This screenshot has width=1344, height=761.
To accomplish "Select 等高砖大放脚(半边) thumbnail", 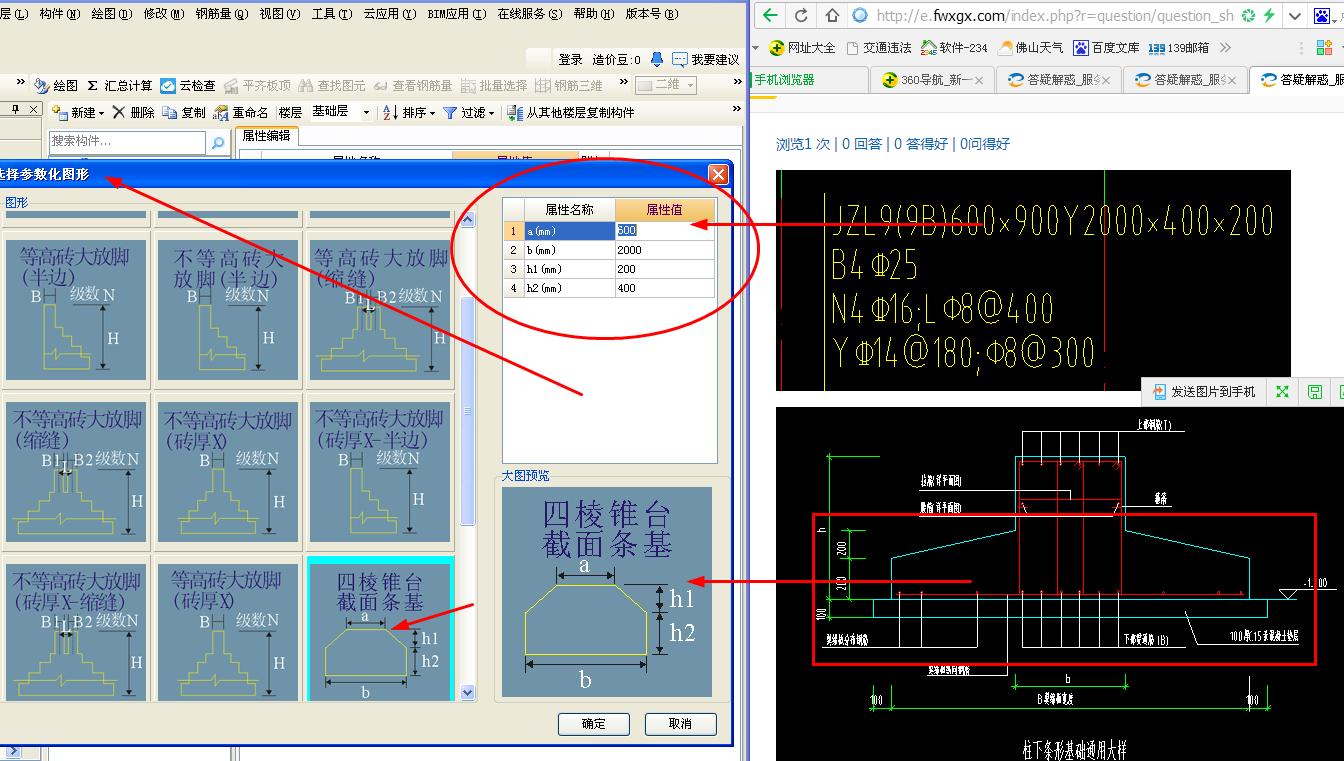I will point(78,309).
